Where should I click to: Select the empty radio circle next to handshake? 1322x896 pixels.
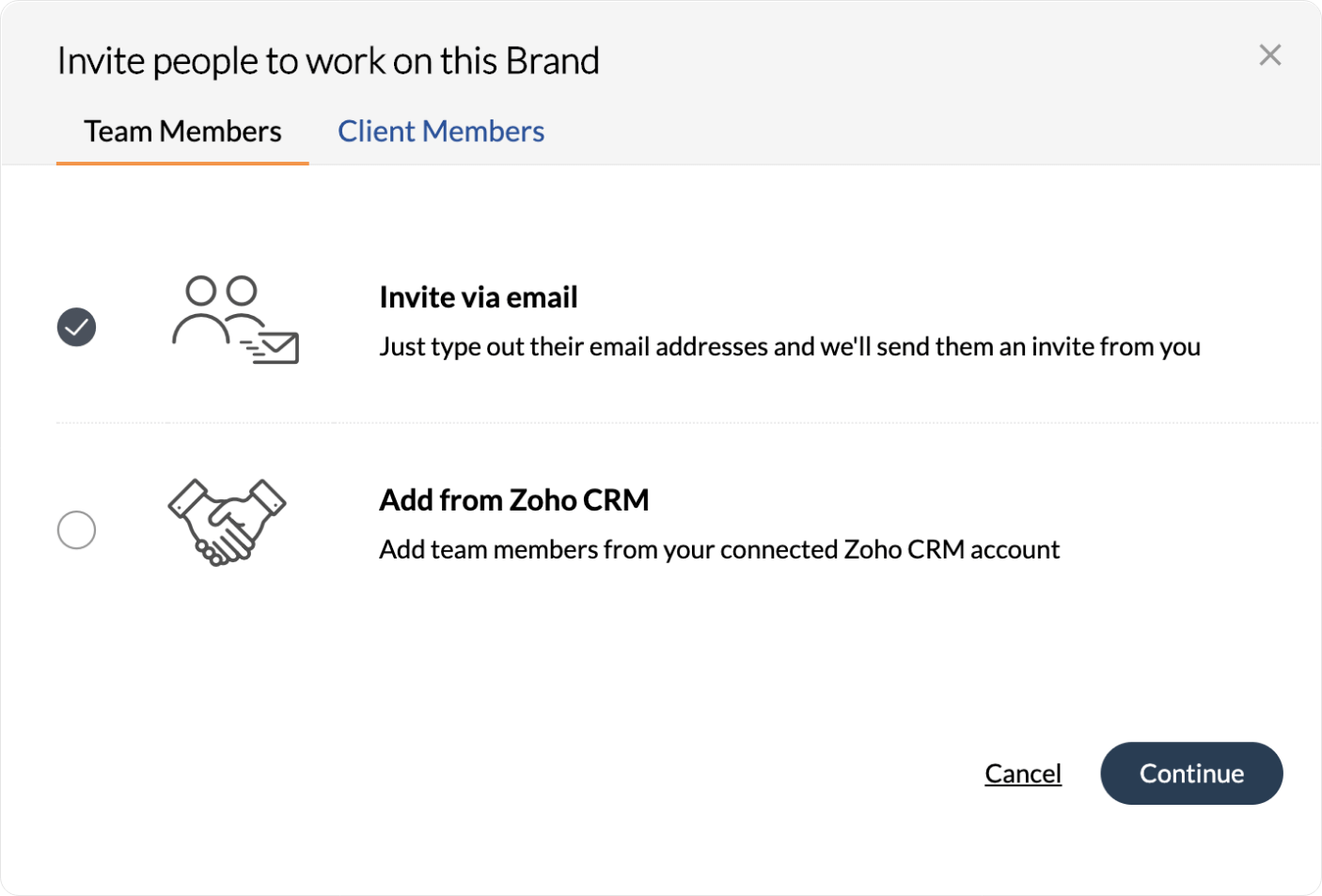[x=76, y=530]
